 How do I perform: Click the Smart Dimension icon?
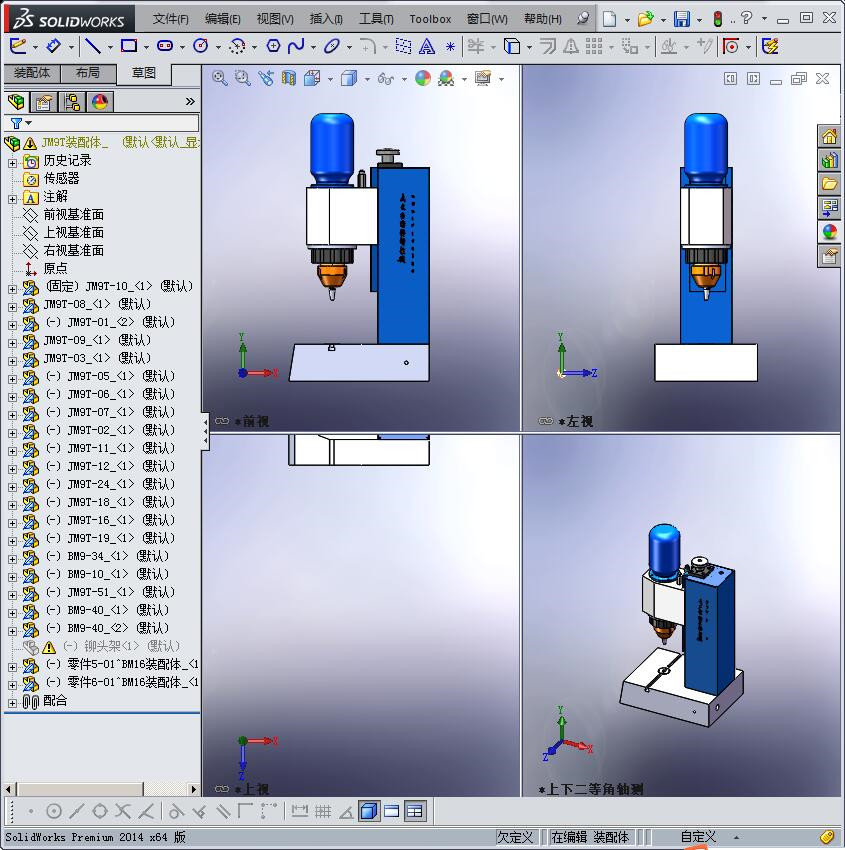pos(53,47)
